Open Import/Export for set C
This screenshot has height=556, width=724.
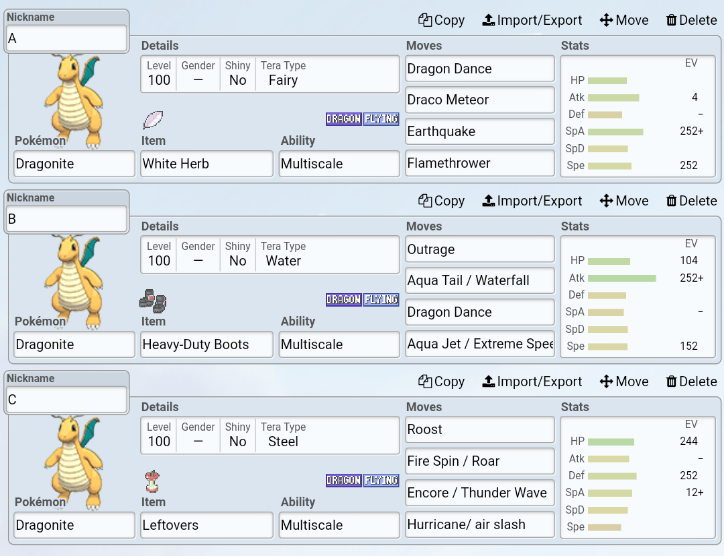pyautogui.click(x=532, y=381)
